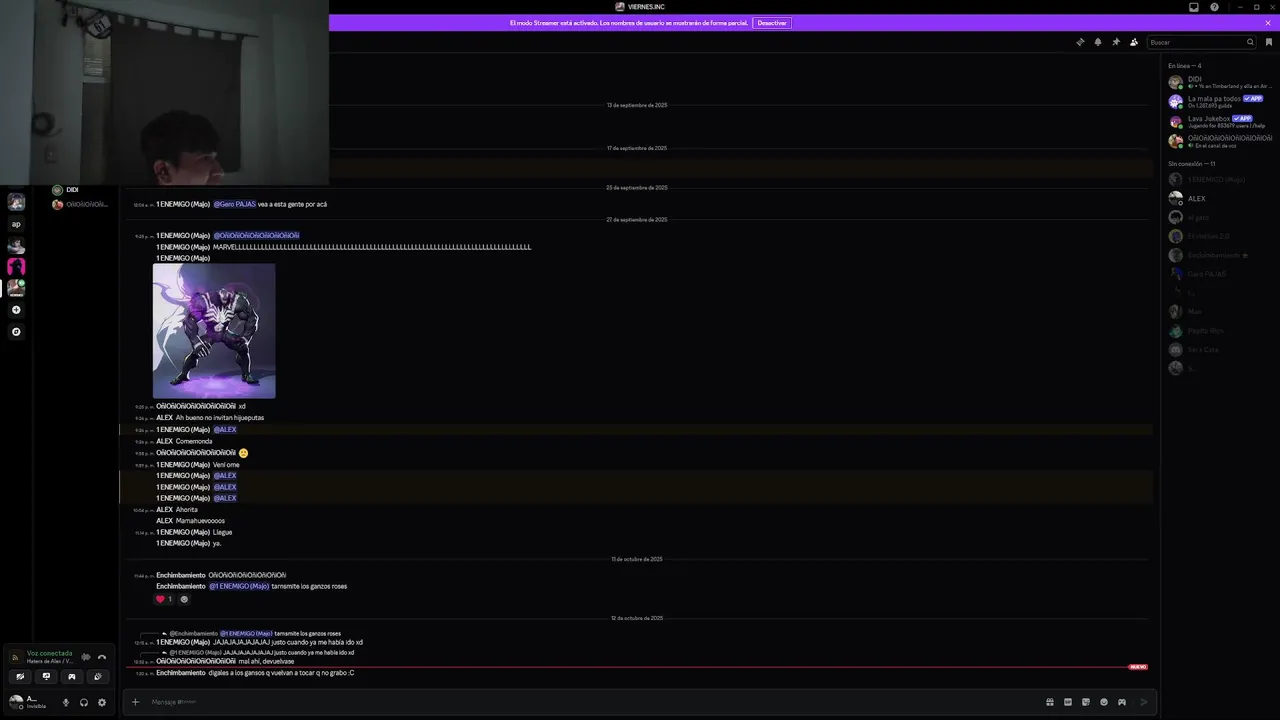1280x720 pixels.
Task: Click Add a Server plus icon
Action: (16, 310)
